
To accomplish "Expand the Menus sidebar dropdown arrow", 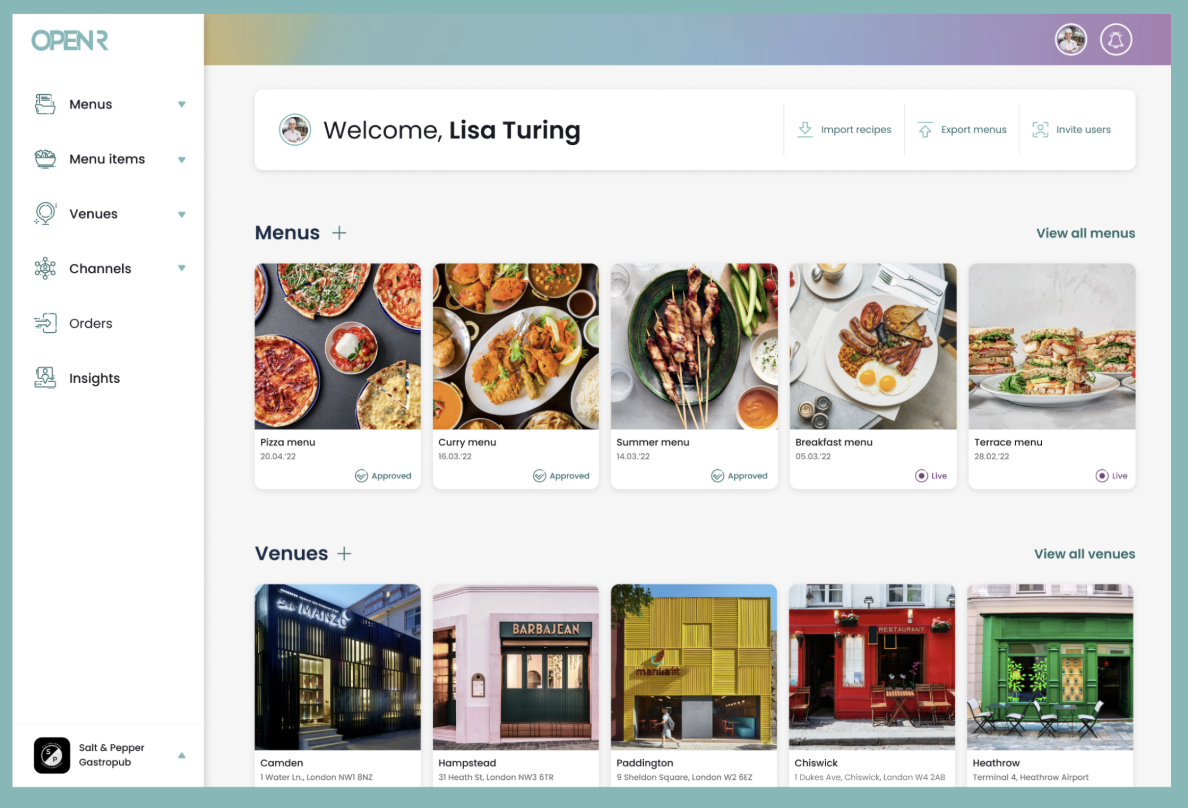I will (x=182, y=105).
